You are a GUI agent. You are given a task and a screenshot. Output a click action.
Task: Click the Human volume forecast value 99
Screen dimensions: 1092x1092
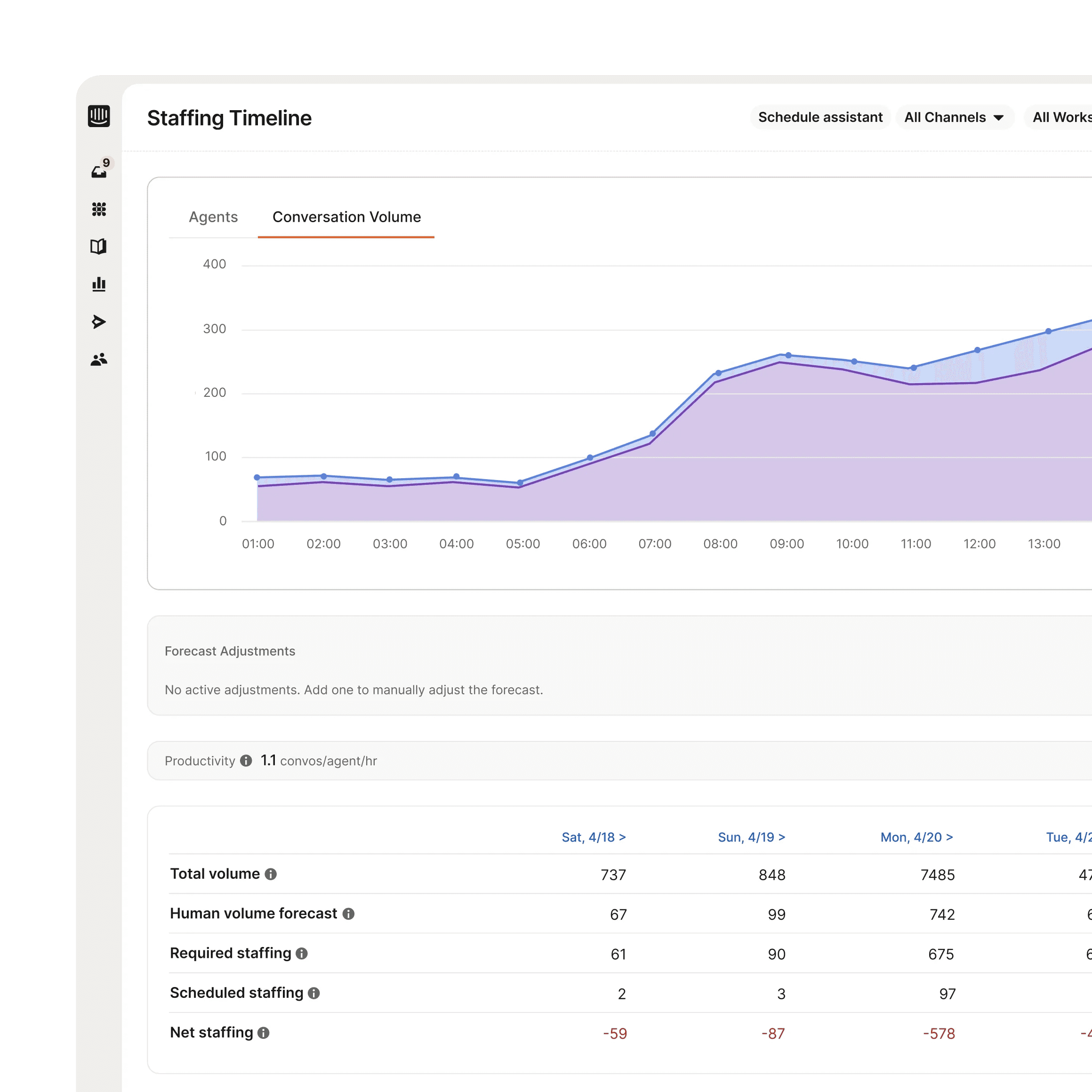777,915
